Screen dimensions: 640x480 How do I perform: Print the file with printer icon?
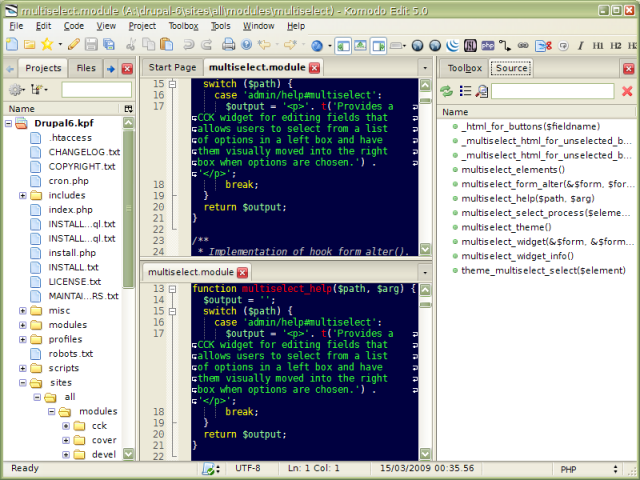pyautogui.click(x=228, y=44)
